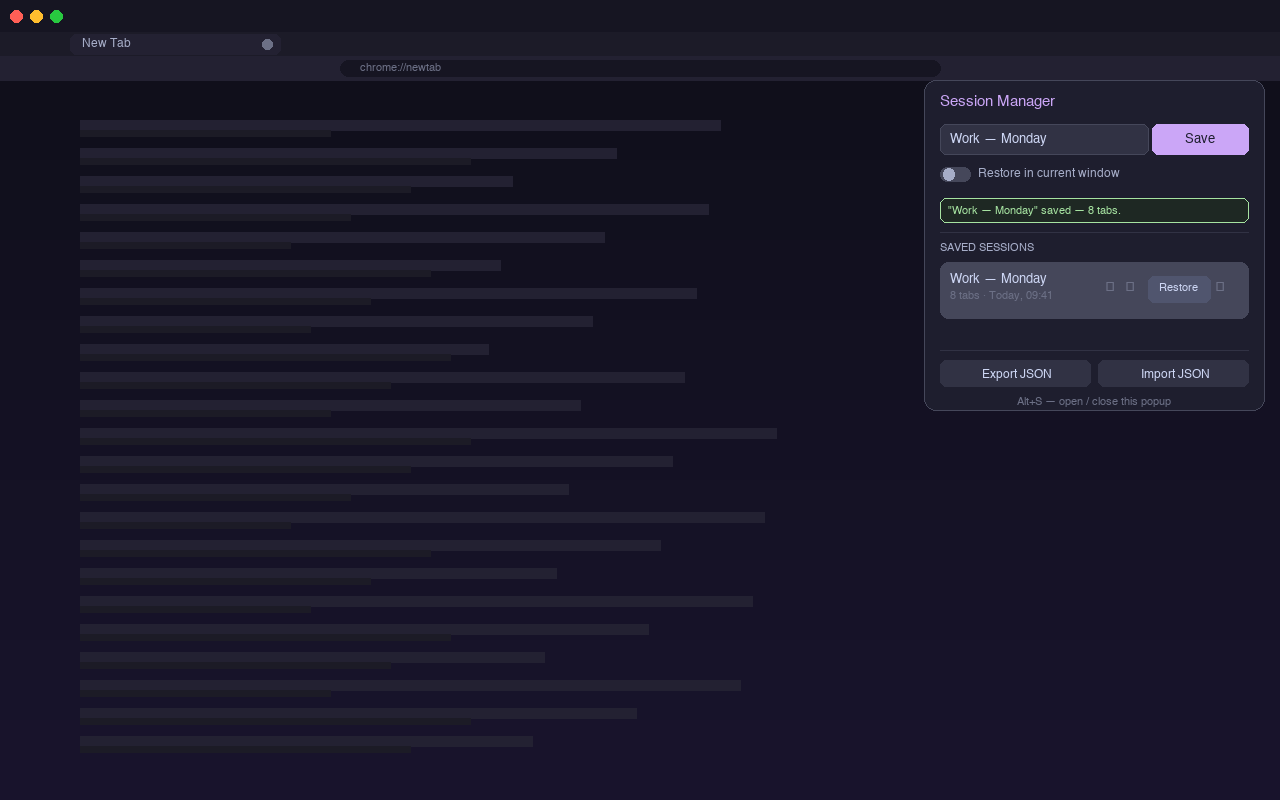Click Import JSON button
This screenshot has height=800, width=1280.
[x=1174, y=374]
